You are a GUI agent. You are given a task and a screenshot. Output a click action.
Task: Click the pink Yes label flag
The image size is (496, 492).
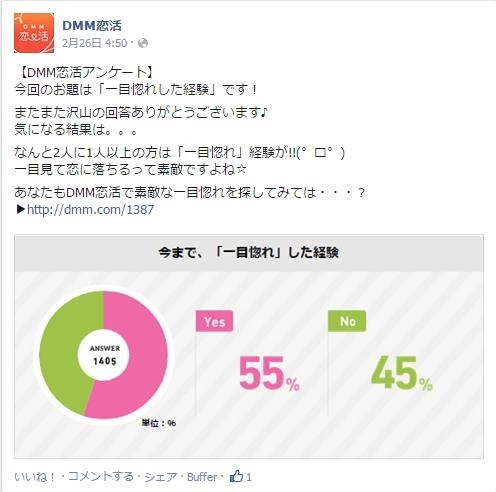pyautogui.click(x=214, y=321)
